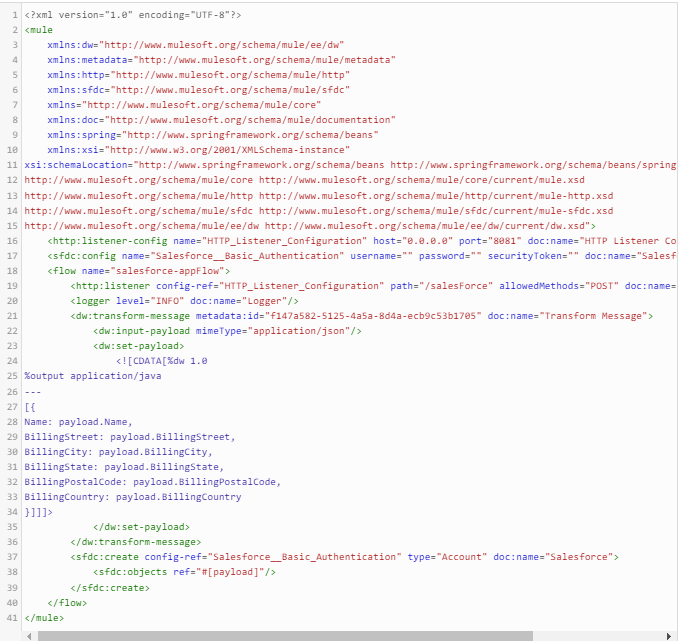Click the %output application/java line
Image resolution: width=687 pixels, height=641 pixels.
point(93,375)
